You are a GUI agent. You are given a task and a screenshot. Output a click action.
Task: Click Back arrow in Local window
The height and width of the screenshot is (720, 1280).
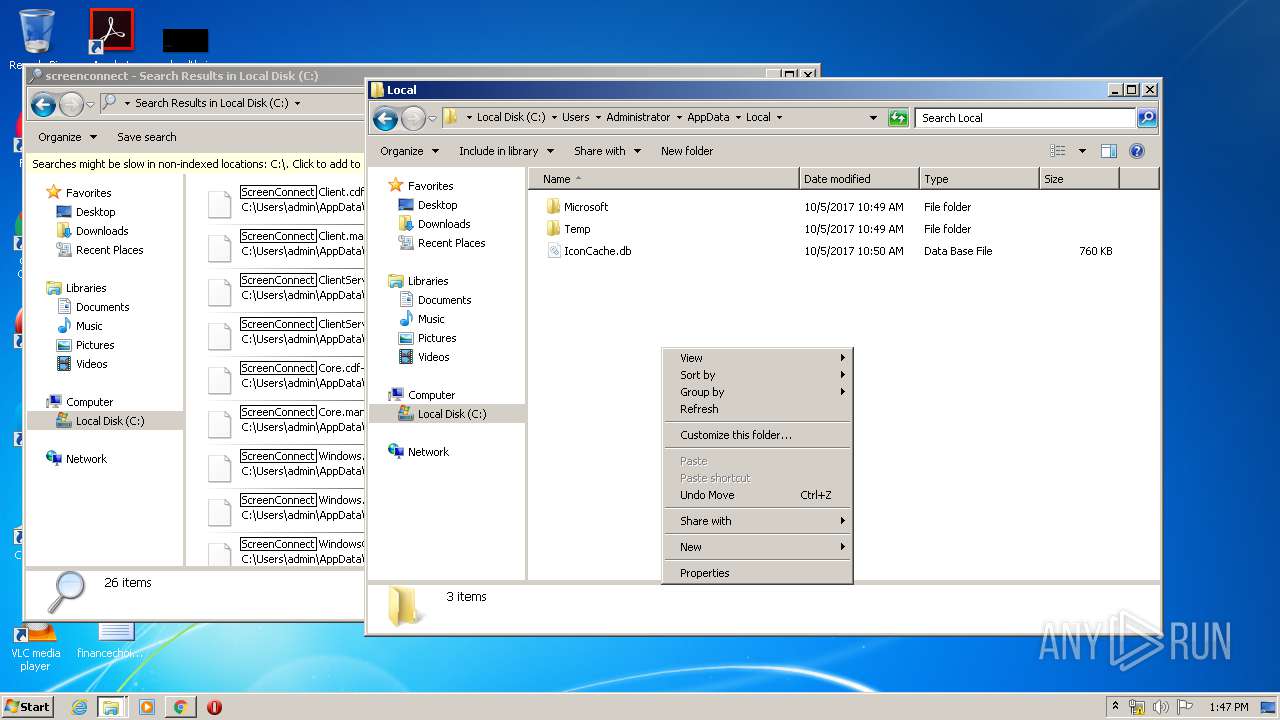pos(385,118)
